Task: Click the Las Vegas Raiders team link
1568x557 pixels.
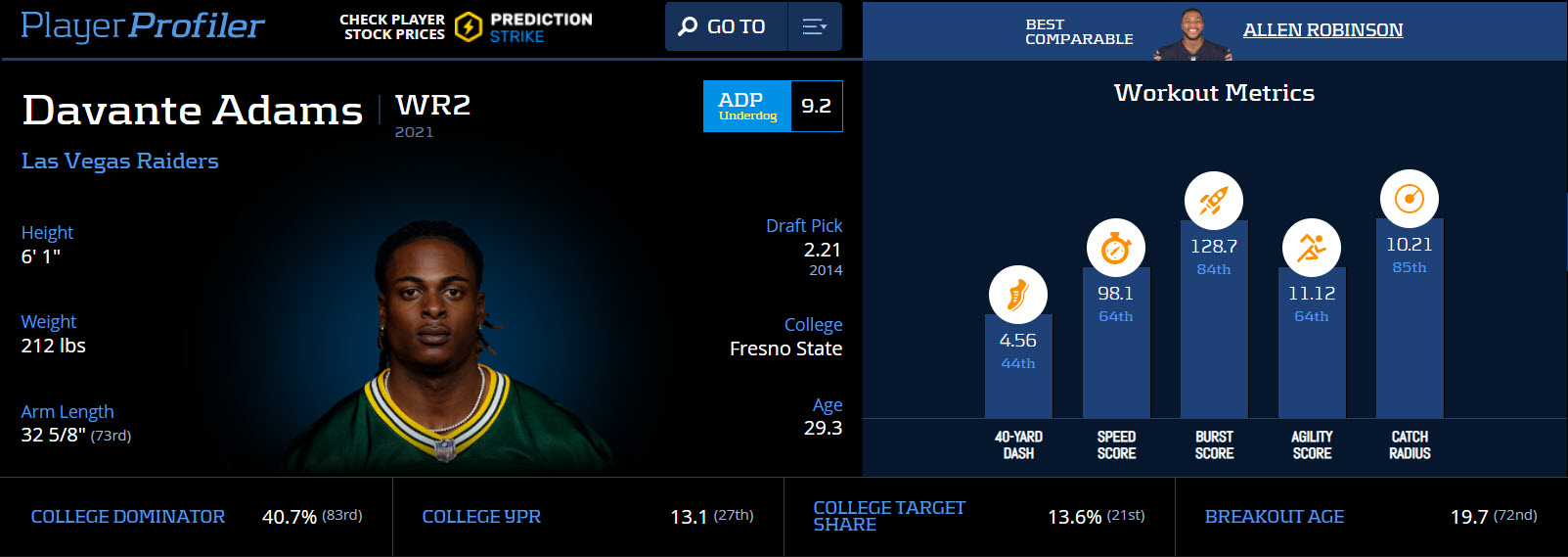Action: [x=120, y=161]
